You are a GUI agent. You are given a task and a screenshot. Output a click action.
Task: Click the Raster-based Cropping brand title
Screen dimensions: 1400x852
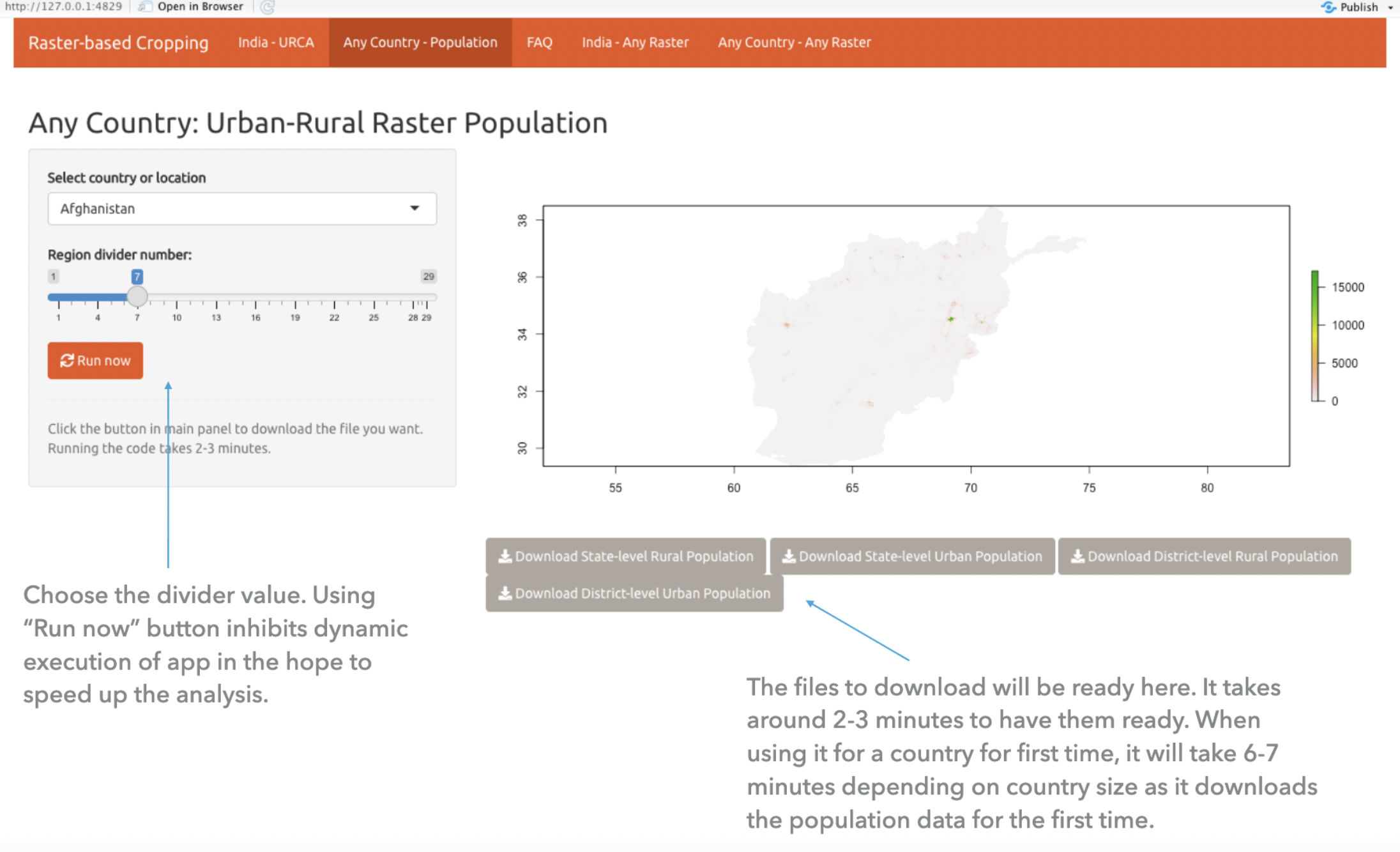(118, 43)
